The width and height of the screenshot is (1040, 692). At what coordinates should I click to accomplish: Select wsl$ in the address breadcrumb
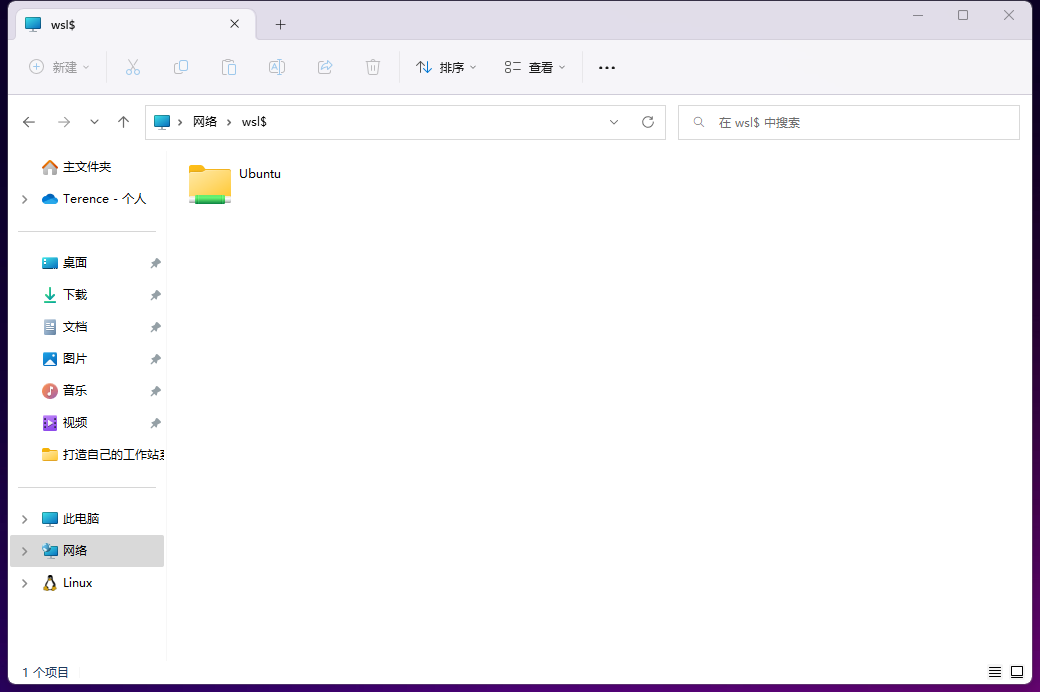(254, 122)
